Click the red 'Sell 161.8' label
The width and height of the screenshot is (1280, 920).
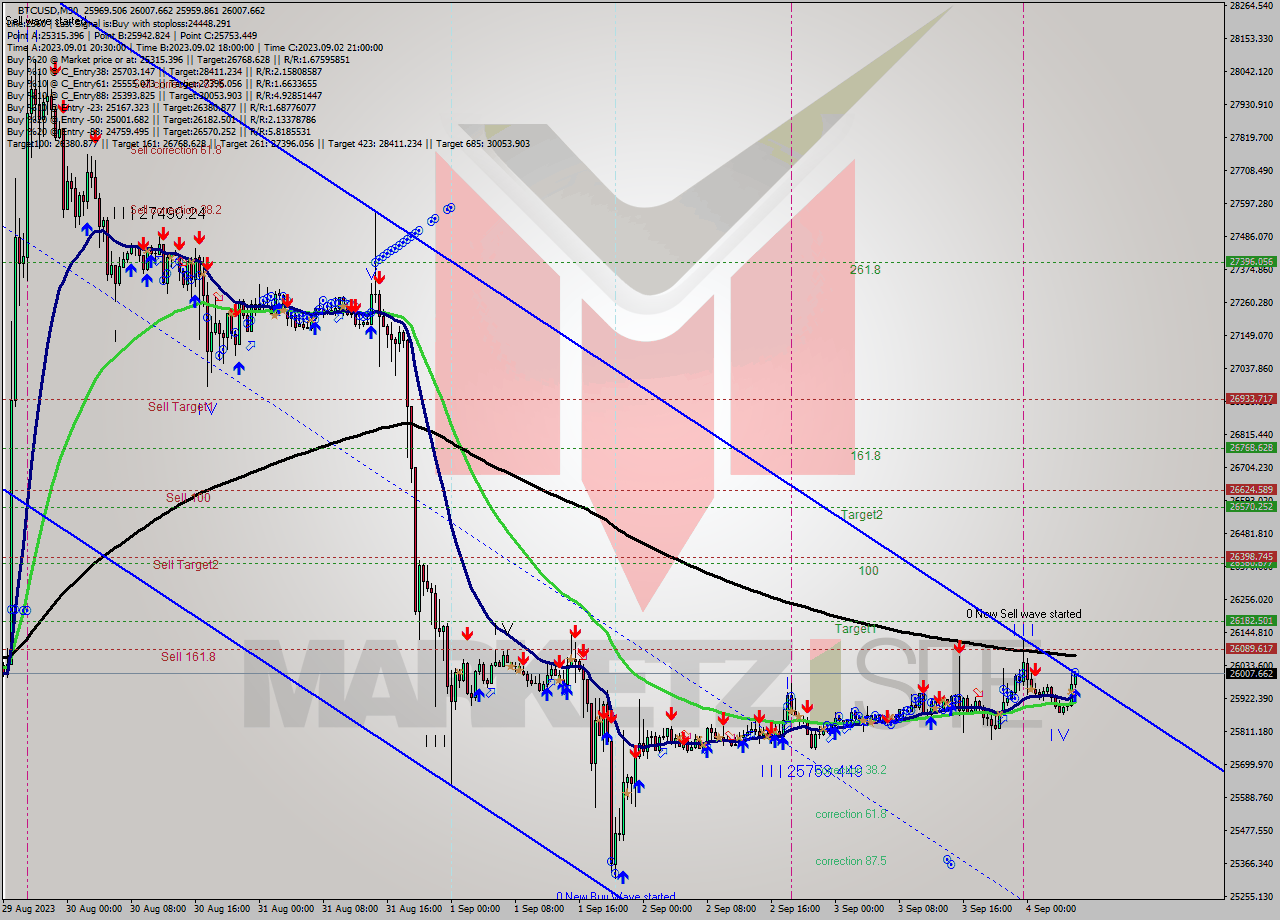(188, 656)
